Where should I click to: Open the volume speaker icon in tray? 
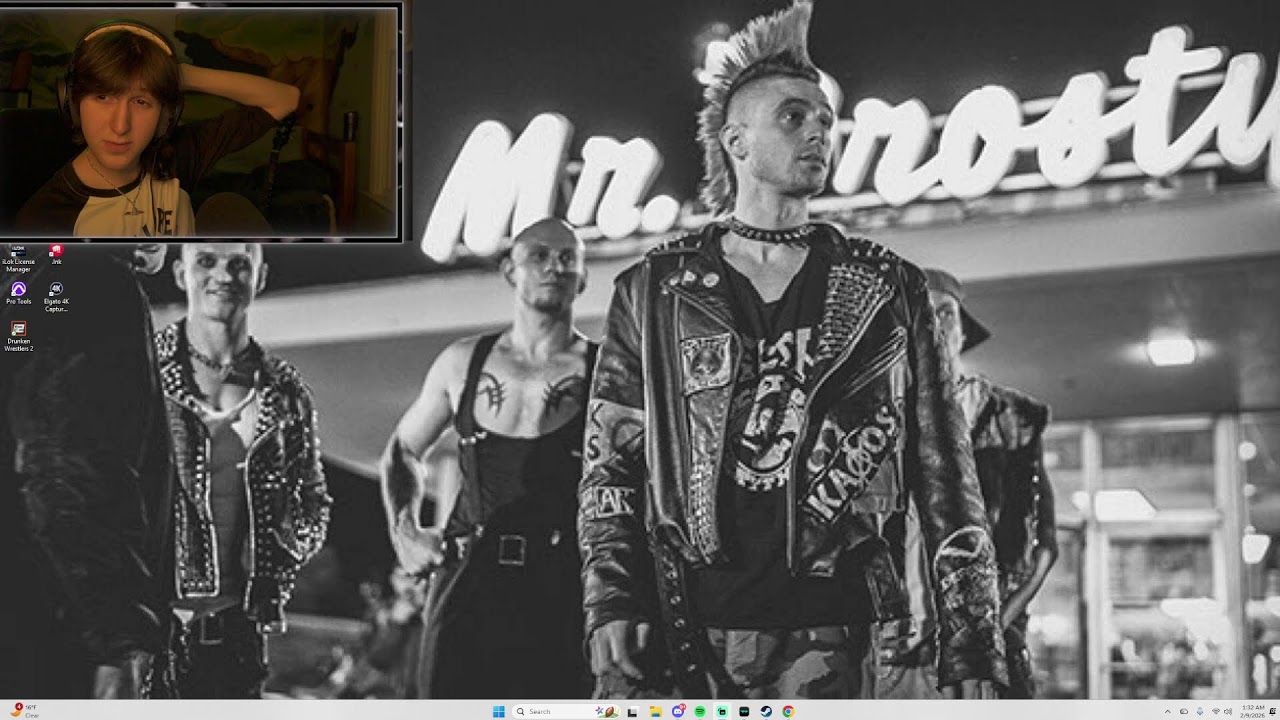click(1228, 712)
